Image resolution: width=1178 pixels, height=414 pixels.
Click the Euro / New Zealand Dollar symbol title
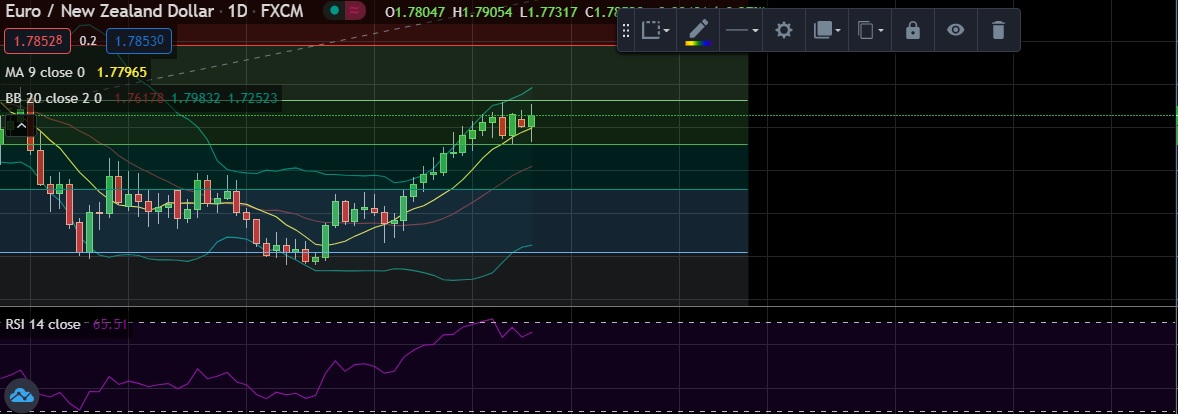110,11
